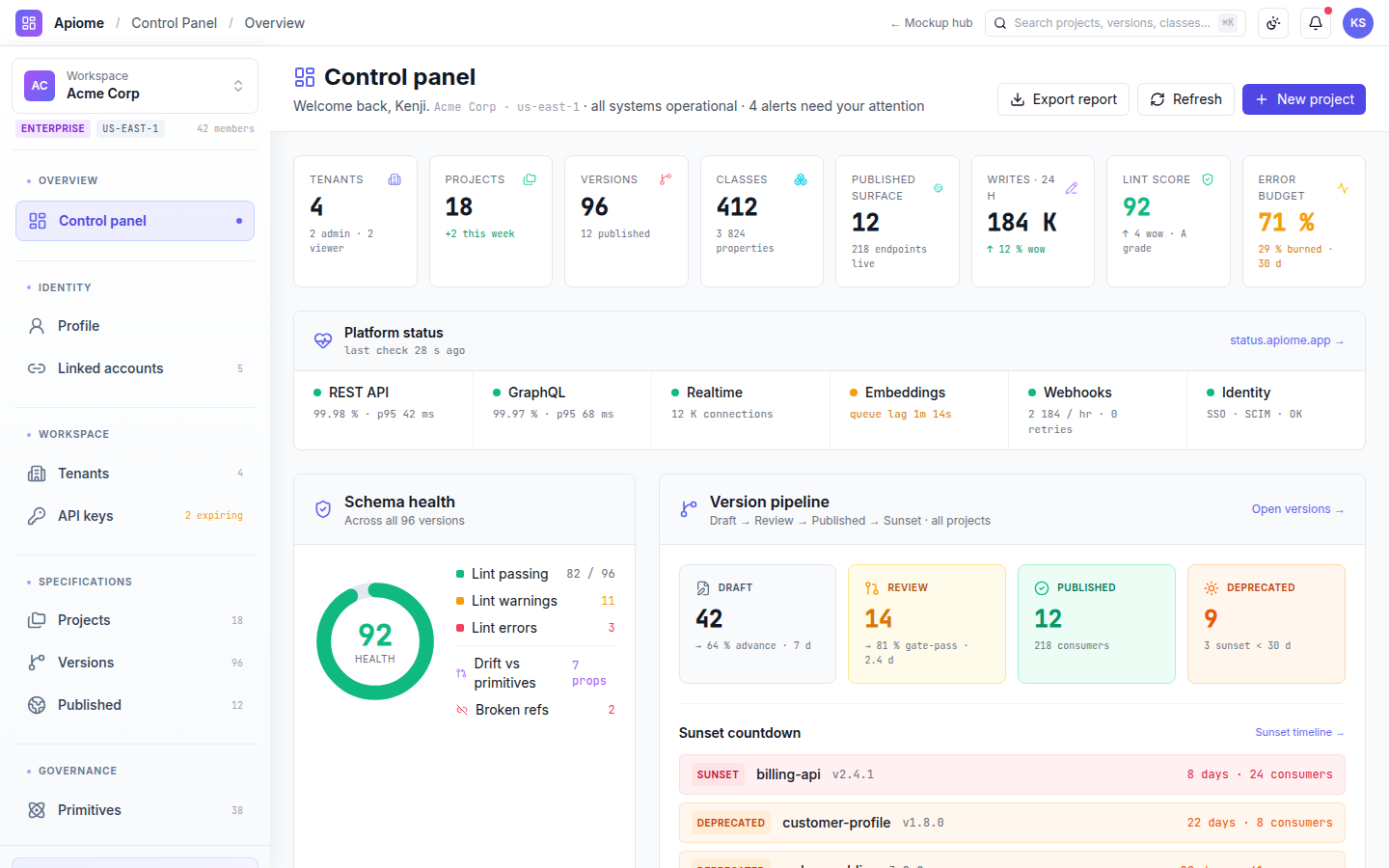Click the Export report button
Screen dimensions: 1389x868
tap(1063, 99)
